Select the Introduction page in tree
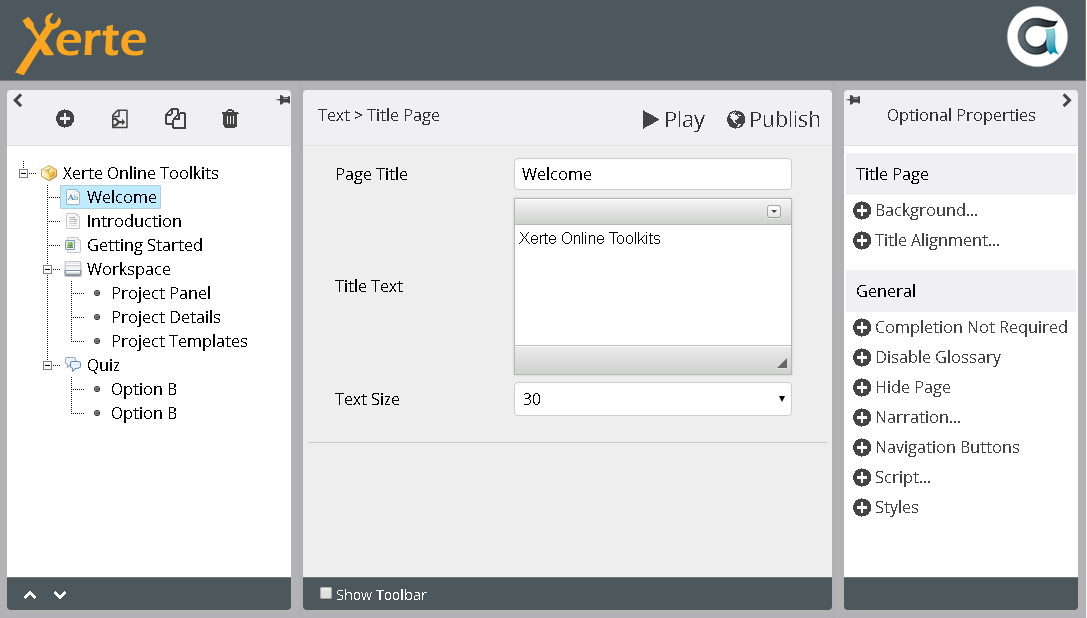Image resolution: width=1087 pixels, height=618 pixels. (x=134, y=221)
